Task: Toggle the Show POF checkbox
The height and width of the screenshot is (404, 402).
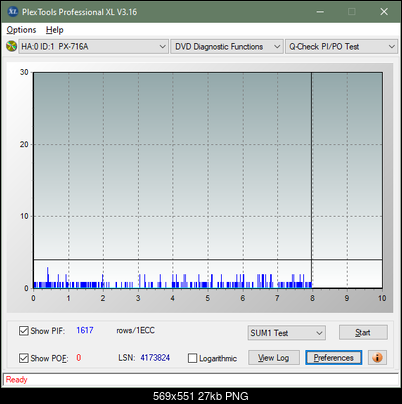Action: [x=24, y=358]
